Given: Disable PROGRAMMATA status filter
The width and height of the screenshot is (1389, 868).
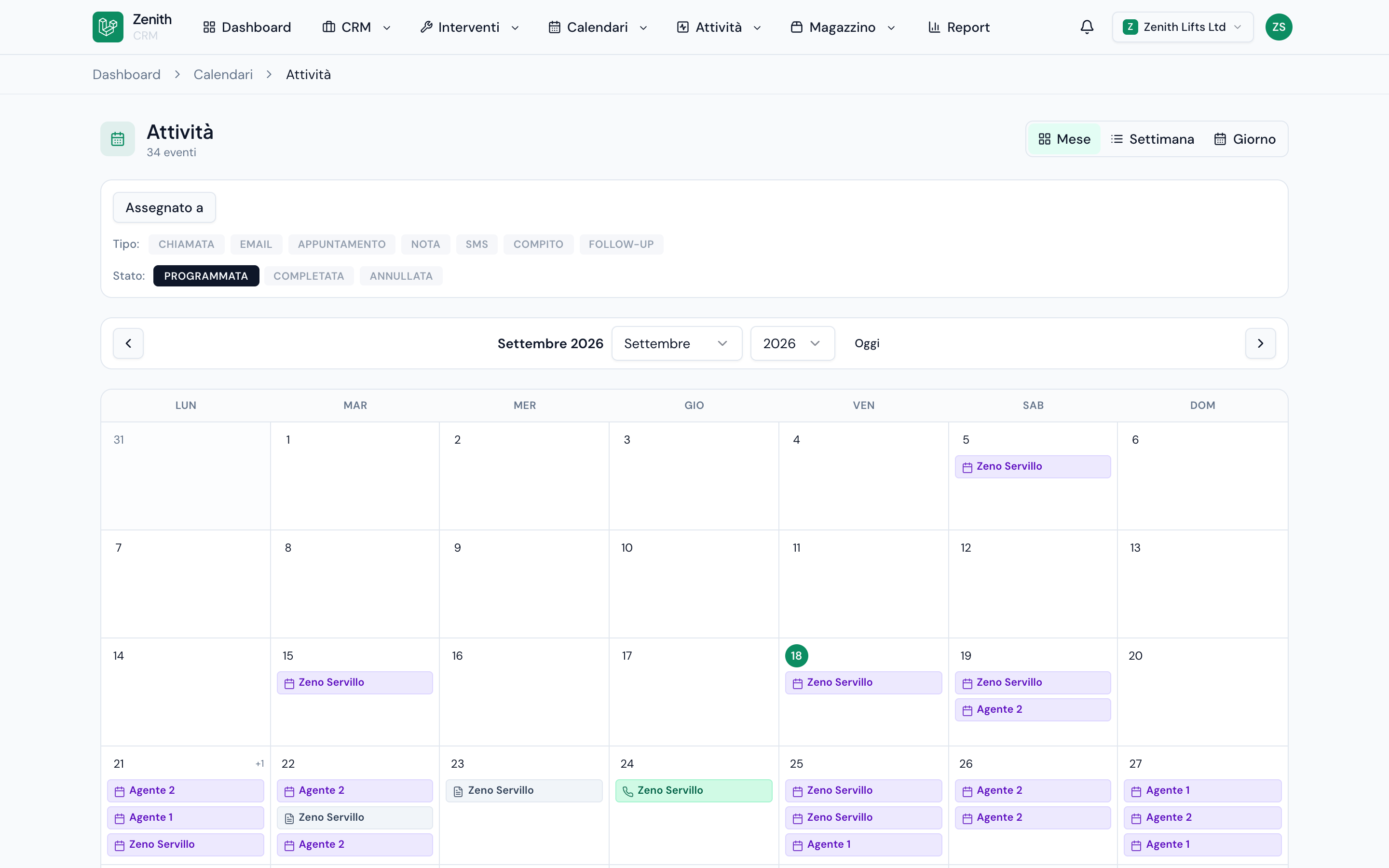Looking at the screenshot, I should click(x=206, y=276).
